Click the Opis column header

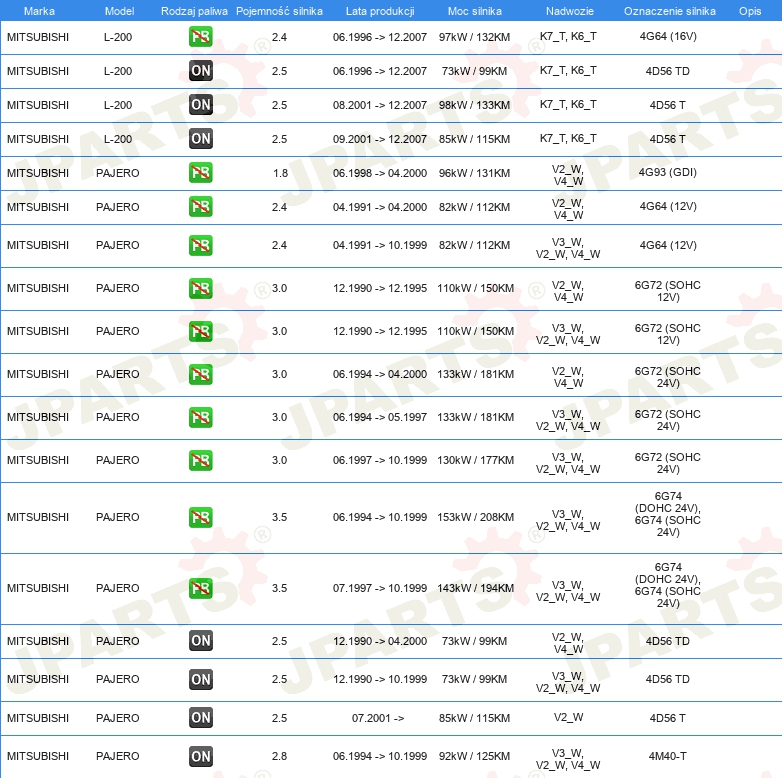pyautogui.click(x=749, y=10)
